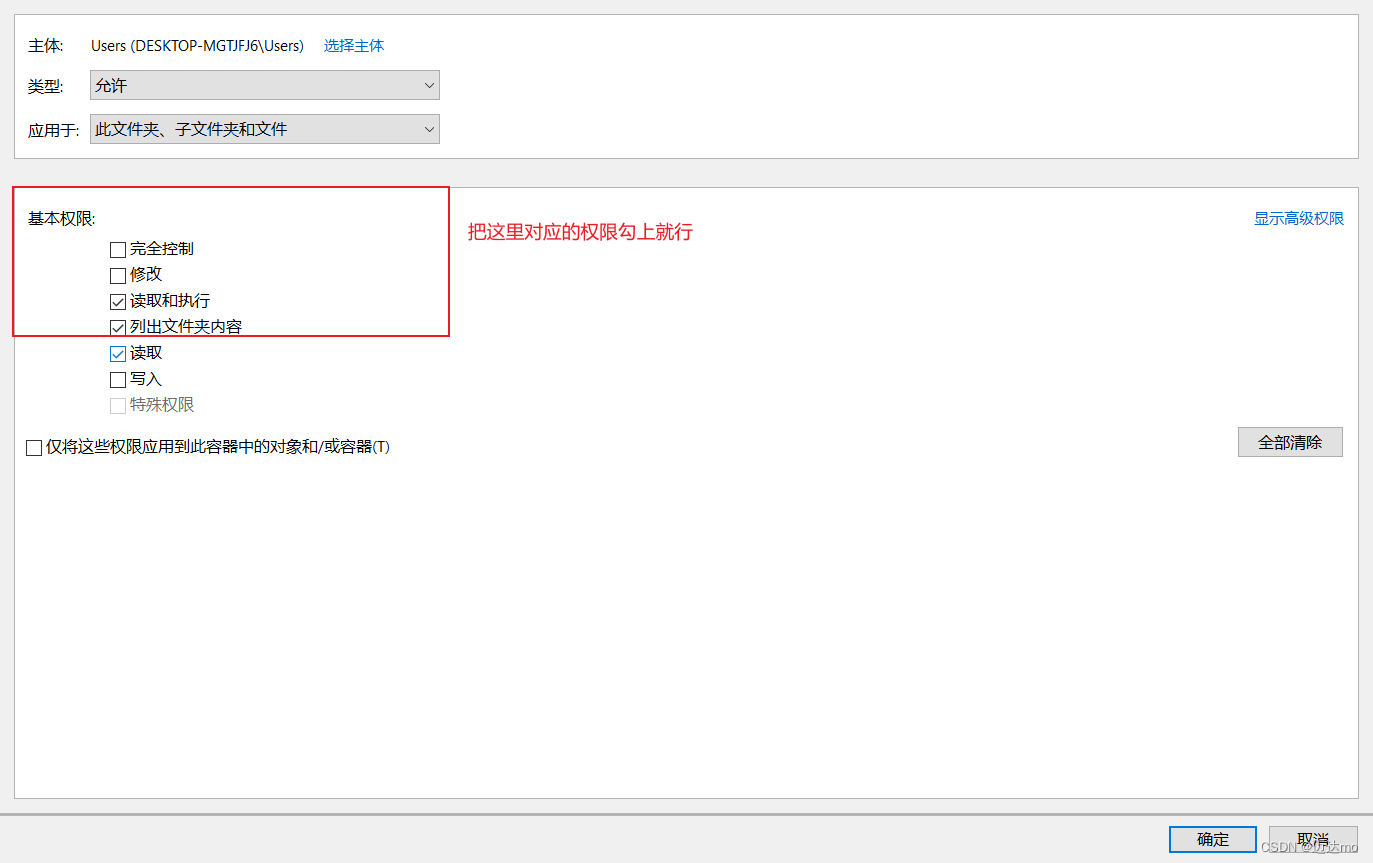Screen dimensions: 1373x863
Task: Click the 基本权限 heading text
Action: (62, 219)
